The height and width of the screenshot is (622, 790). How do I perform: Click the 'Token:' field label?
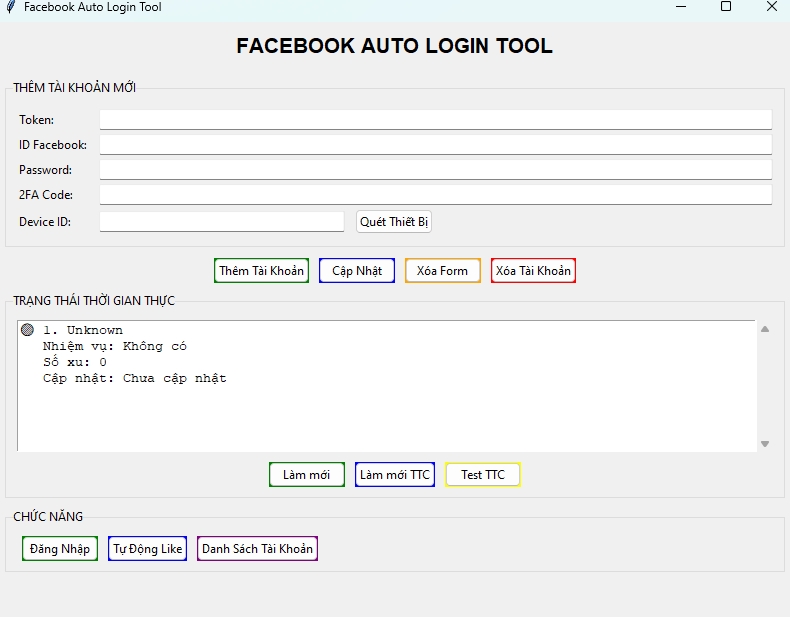pos(36,120)
